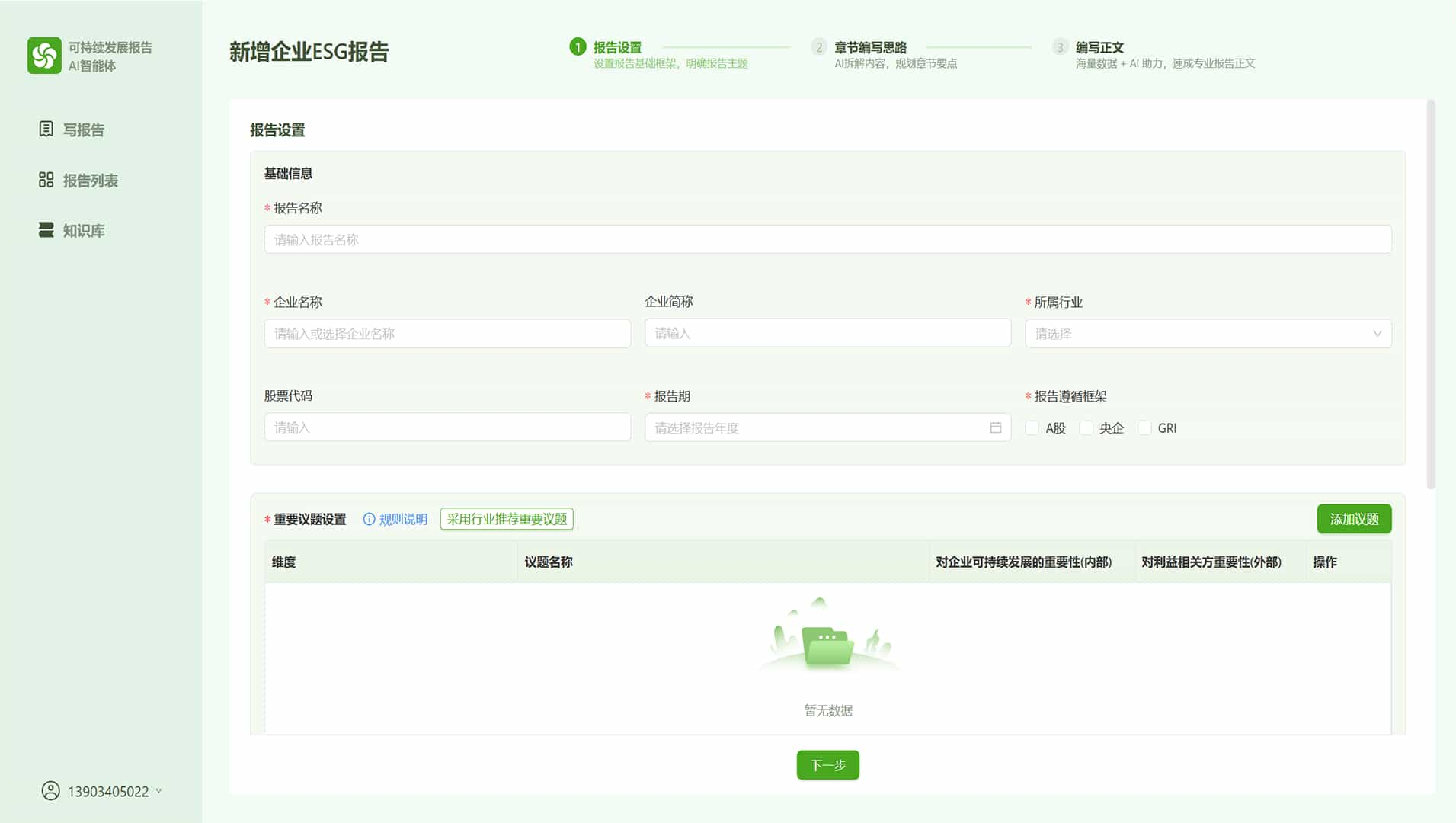Open the 企业名称 select field

click(447, 334)
